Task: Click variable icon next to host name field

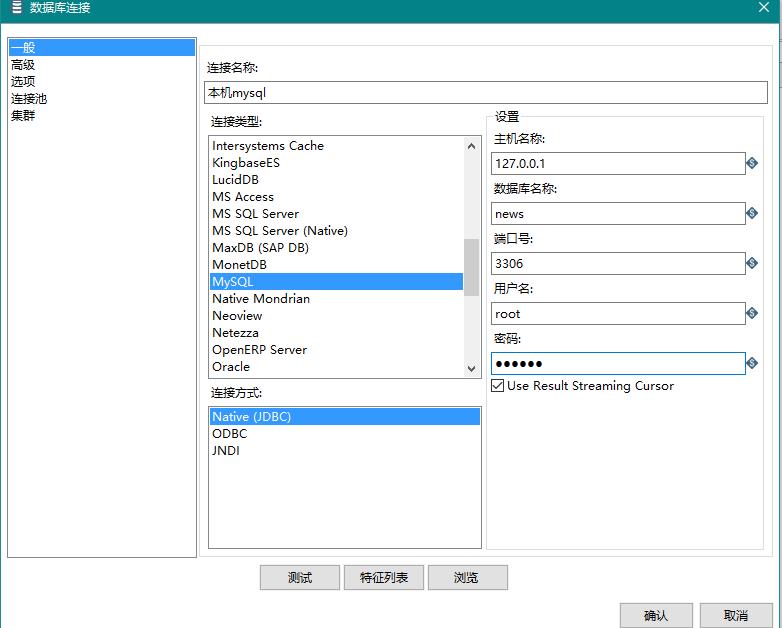Action: (752, 163)
